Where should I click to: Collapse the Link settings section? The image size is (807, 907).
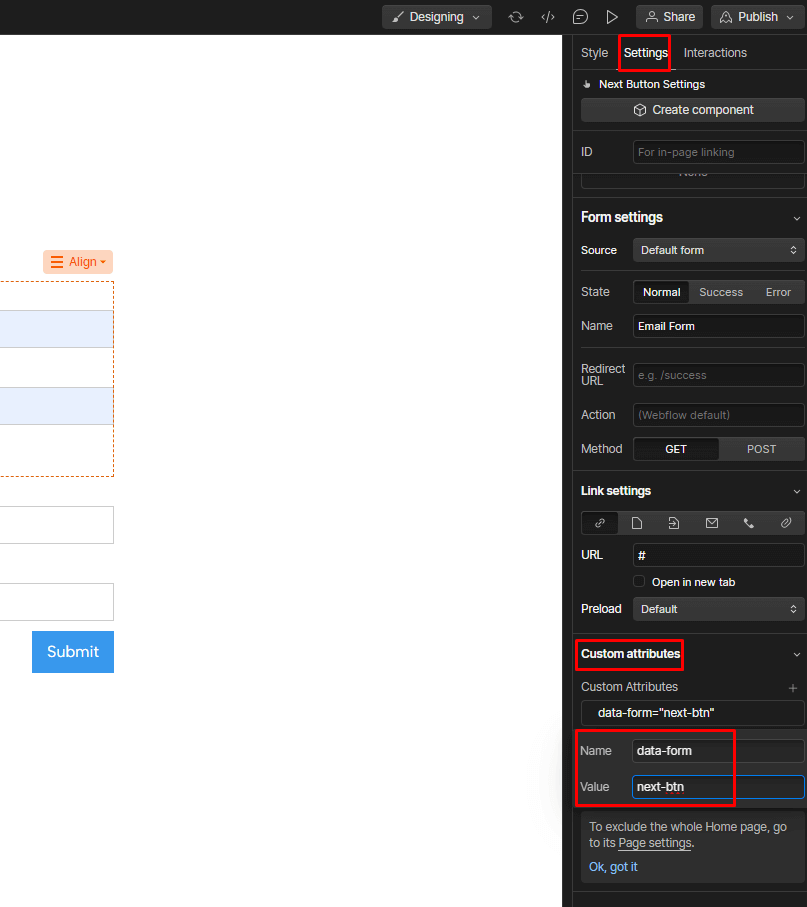[x=797, y=492]
